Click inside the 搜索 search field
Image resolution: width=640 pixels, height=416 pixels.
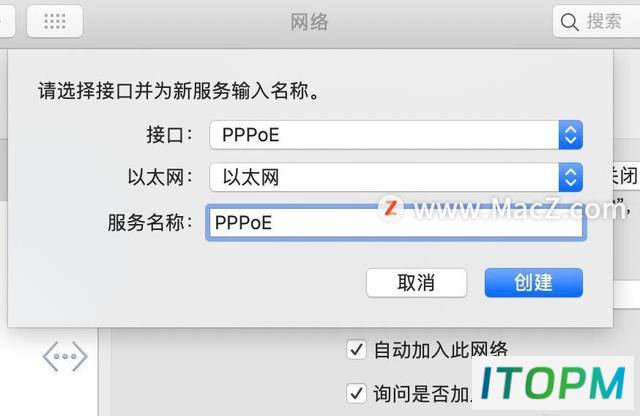point(596,22)
